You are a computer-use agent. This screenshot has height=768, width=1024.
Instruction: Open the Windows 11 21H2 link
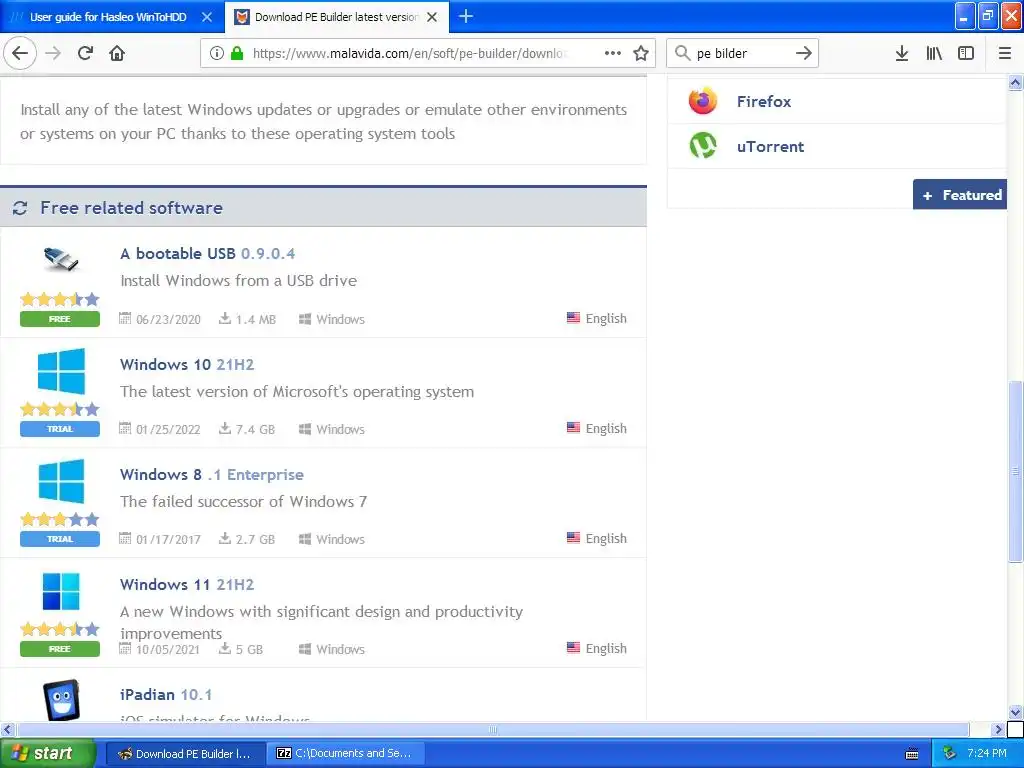[187, 584]
